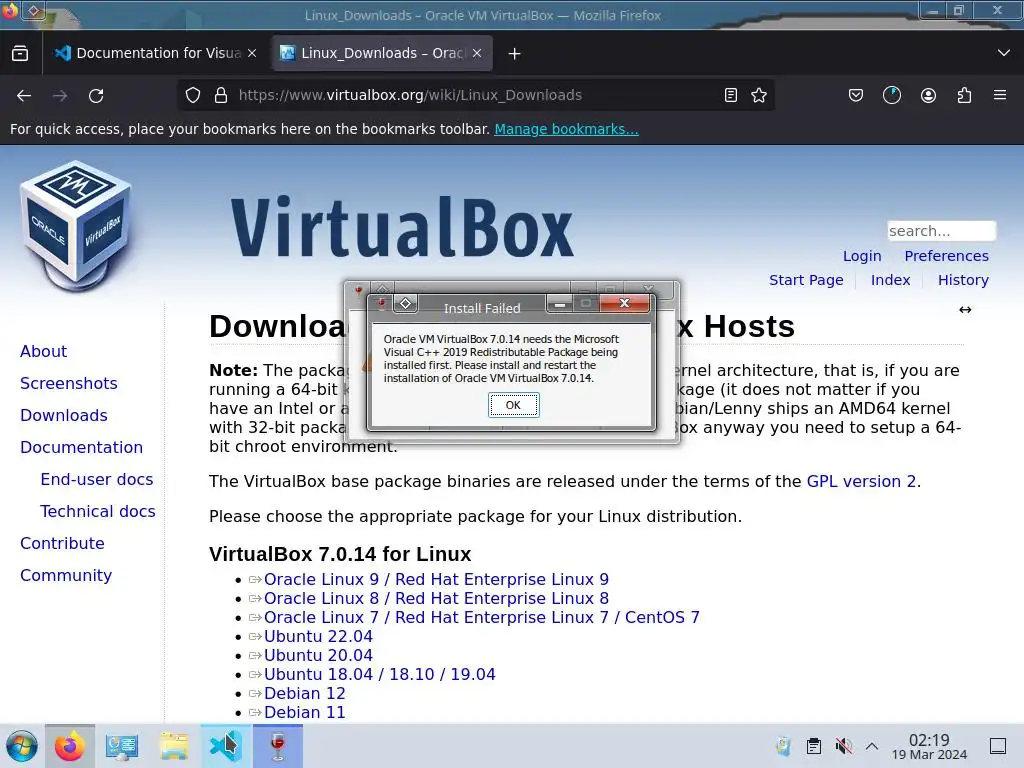Click the wiki search box
Viewport: 1024px width, 768px height.
pos(941,231)
